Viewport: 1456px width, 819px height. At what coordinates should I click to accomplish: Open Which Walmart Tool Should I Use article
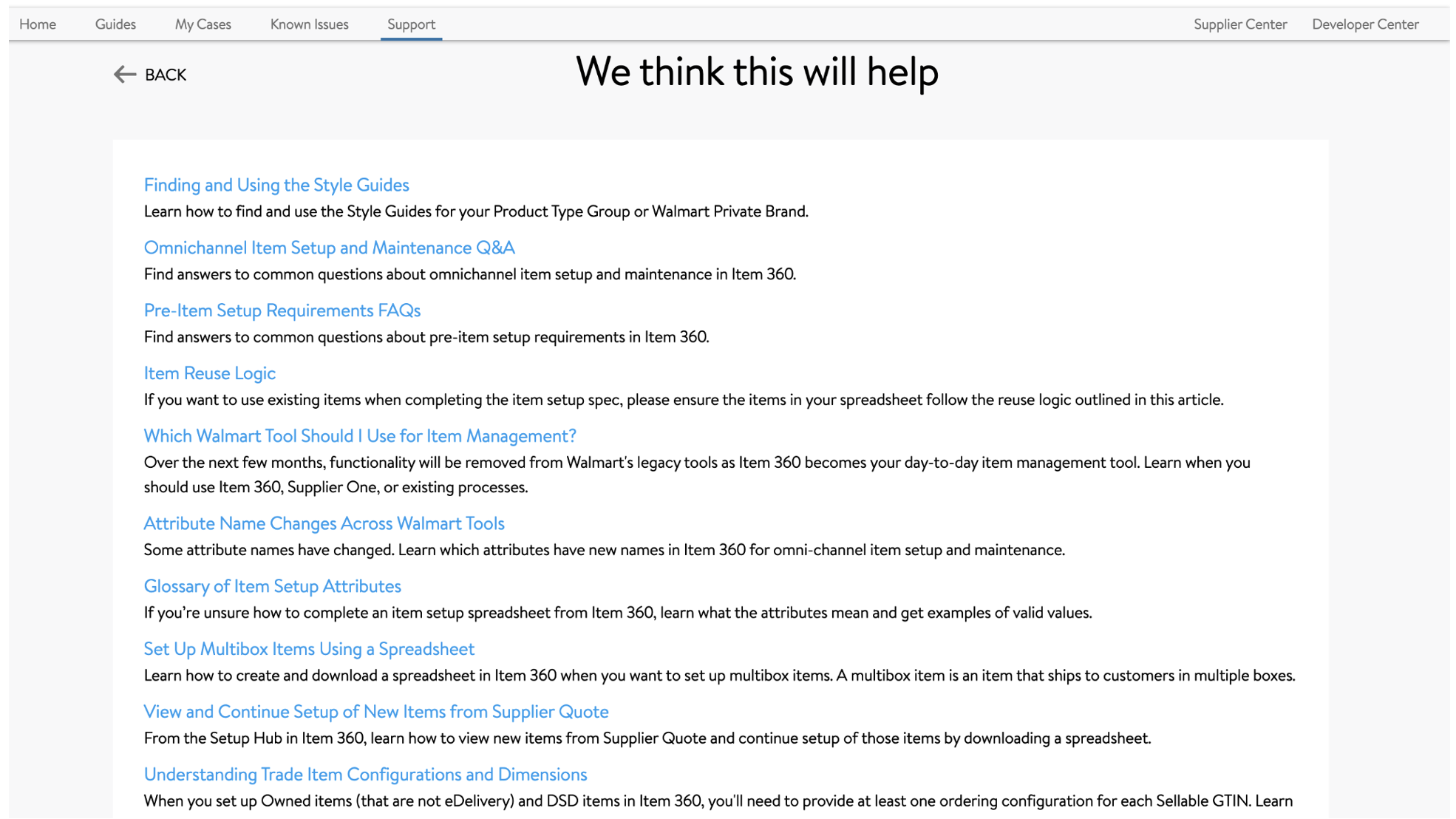(x=360, y=436)
